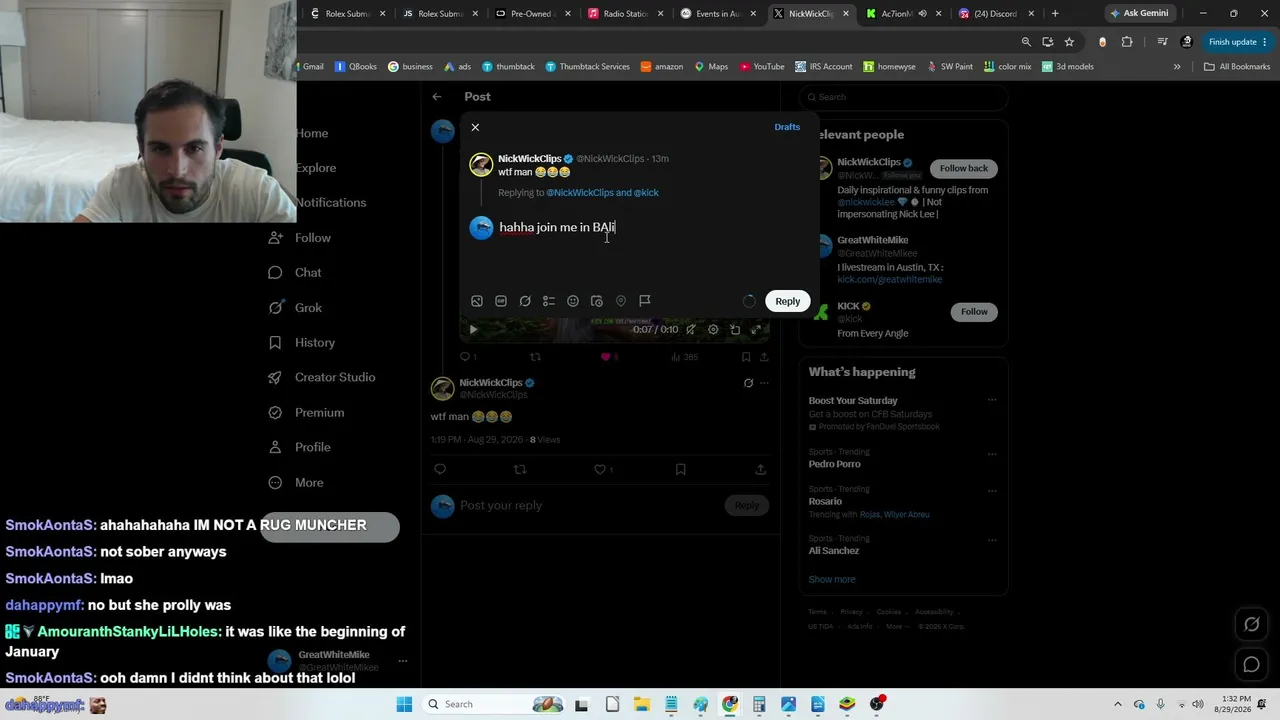Submit the reply with Reply button
The image size is (1280, 720).
(788, 301)
